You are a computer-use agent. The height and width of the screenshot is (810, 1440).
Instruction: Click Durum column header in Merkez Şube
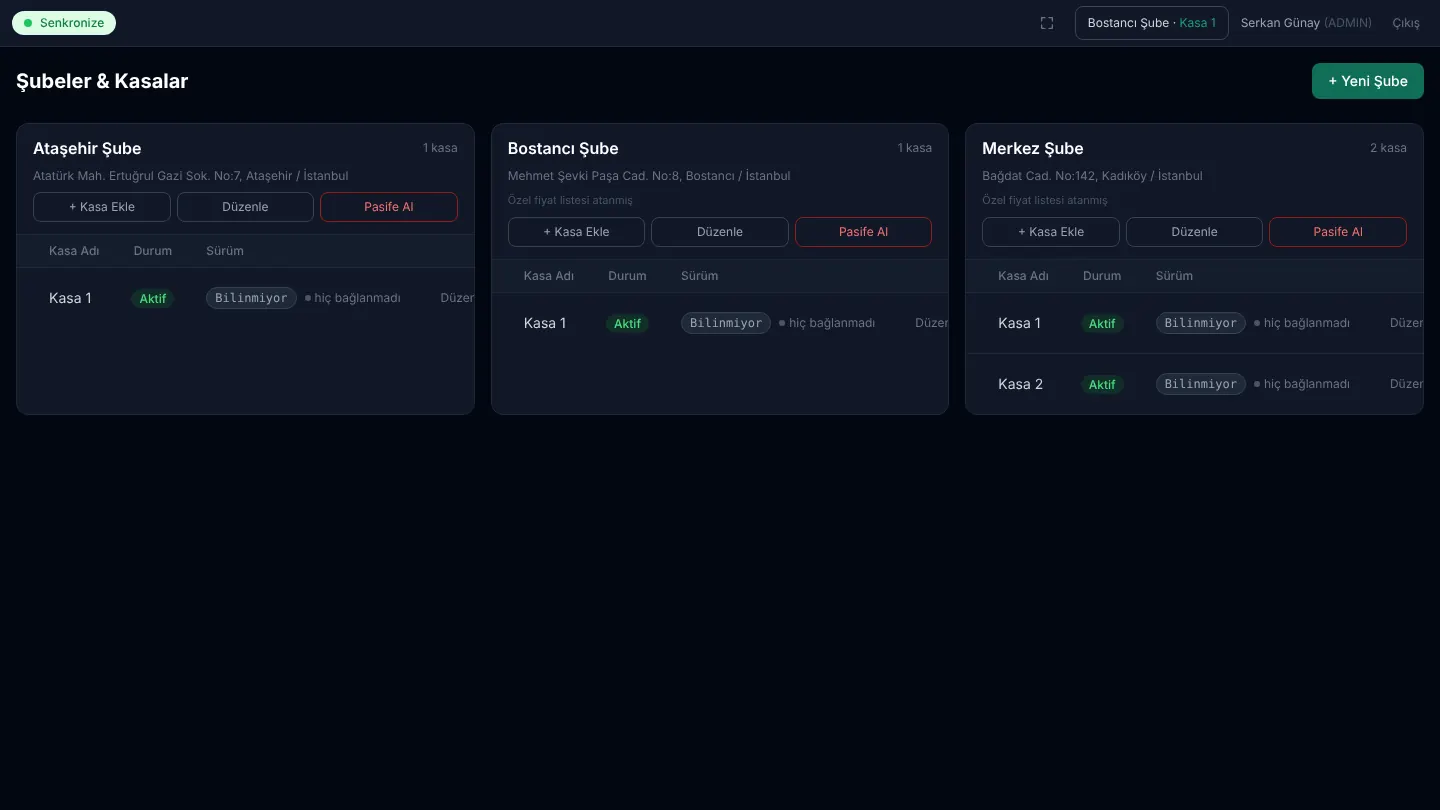(x=1102, y=276)
